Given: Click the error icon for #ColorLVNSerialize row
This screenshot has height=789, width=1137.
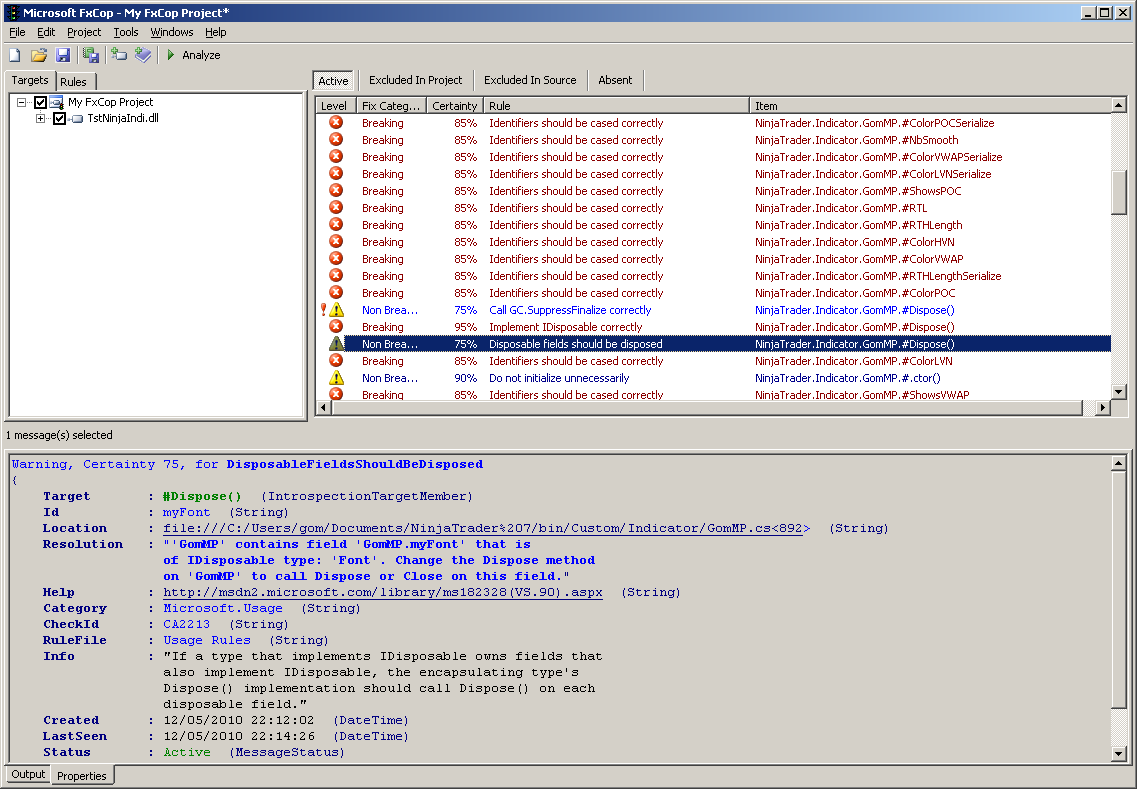Looking at the screenshot, I should click(x=336, y=173).
